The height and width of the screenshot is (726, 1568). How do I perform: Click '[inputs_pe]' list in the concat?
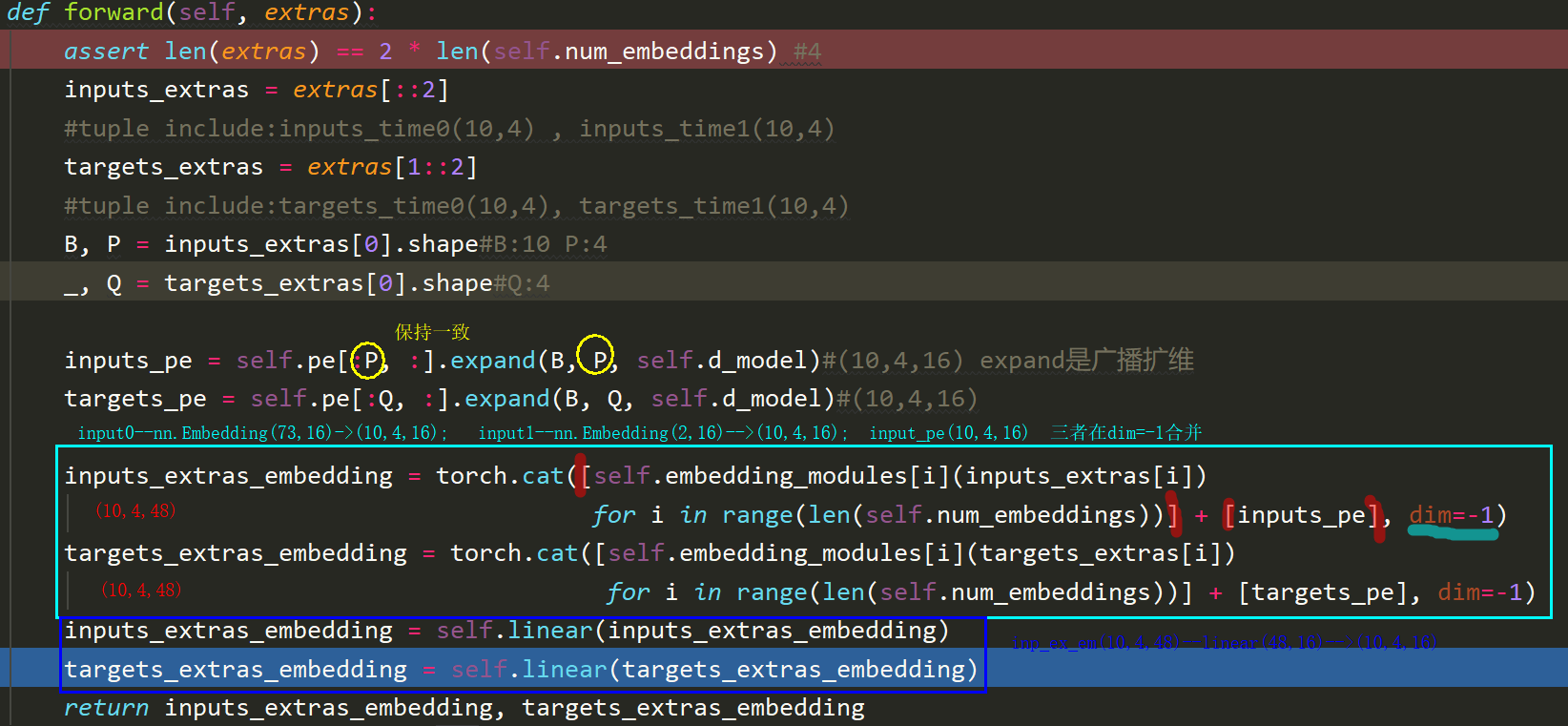point(1302,515)
